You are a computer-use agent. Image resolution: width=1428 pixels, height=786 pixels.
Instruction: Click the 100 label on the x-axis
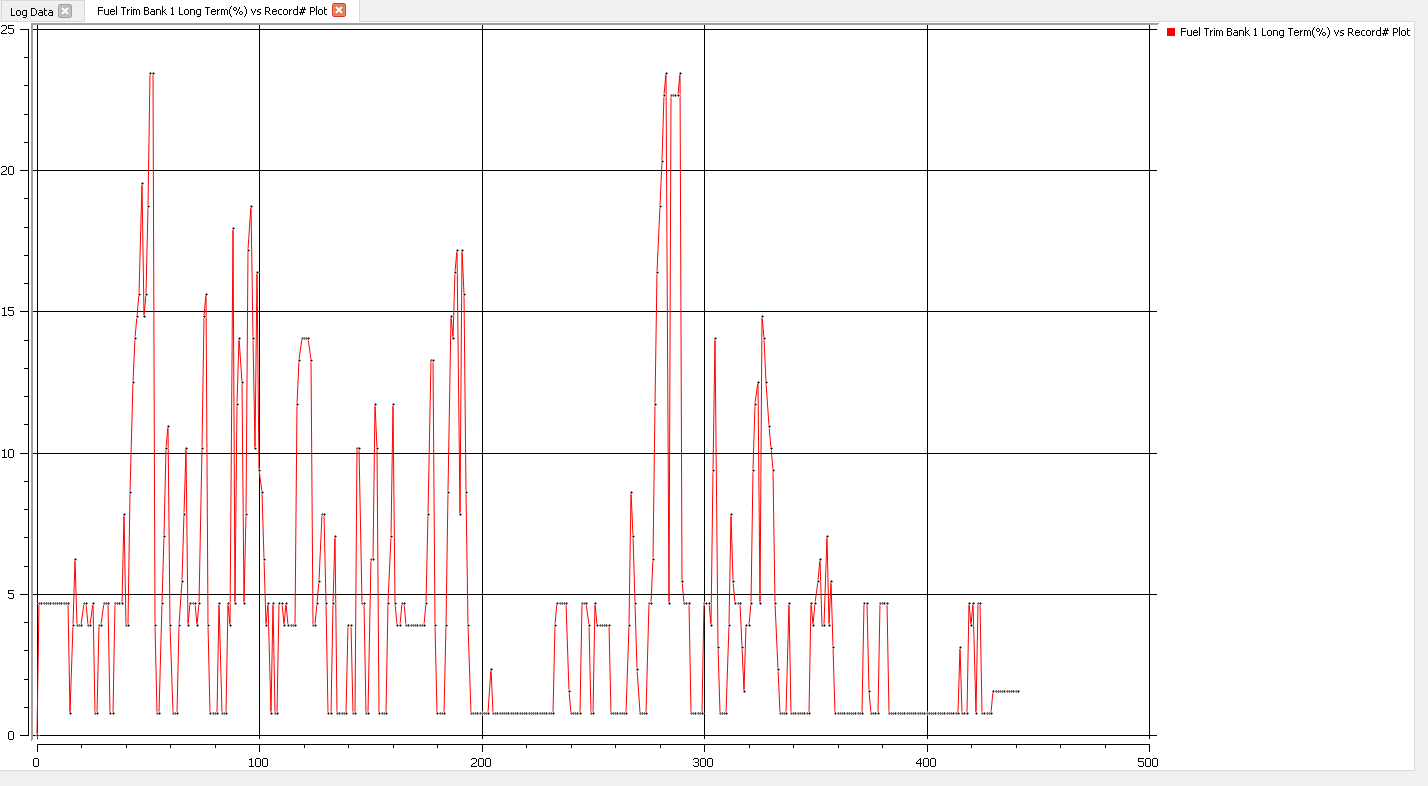259,762
